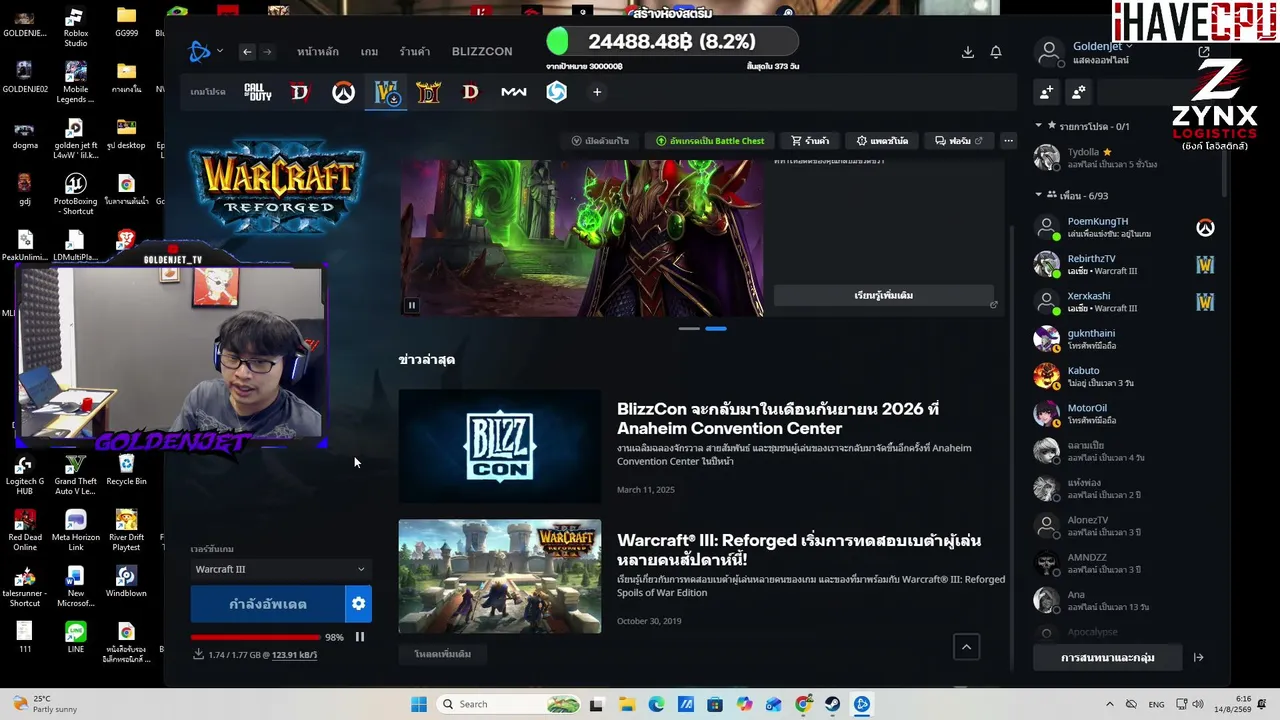Open the shop tab (ร้านค้า) in the top menu
This screenshot has height=720, width=1280.
tap(415, 52)
